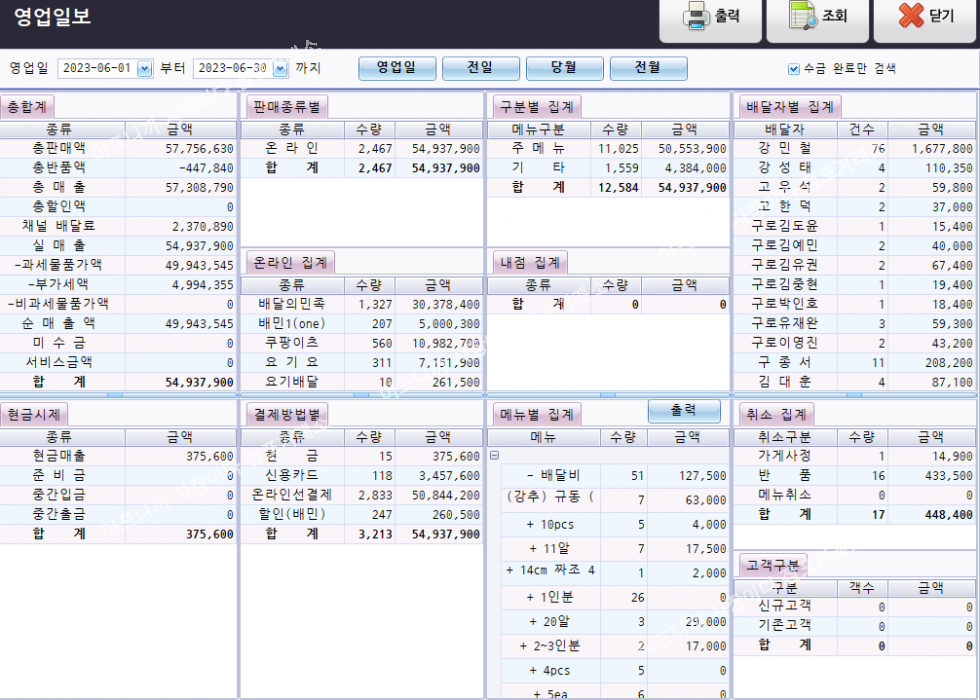Click the 취소 집계 tab
This screenshot has width=980, height=700.
point(776,414)
